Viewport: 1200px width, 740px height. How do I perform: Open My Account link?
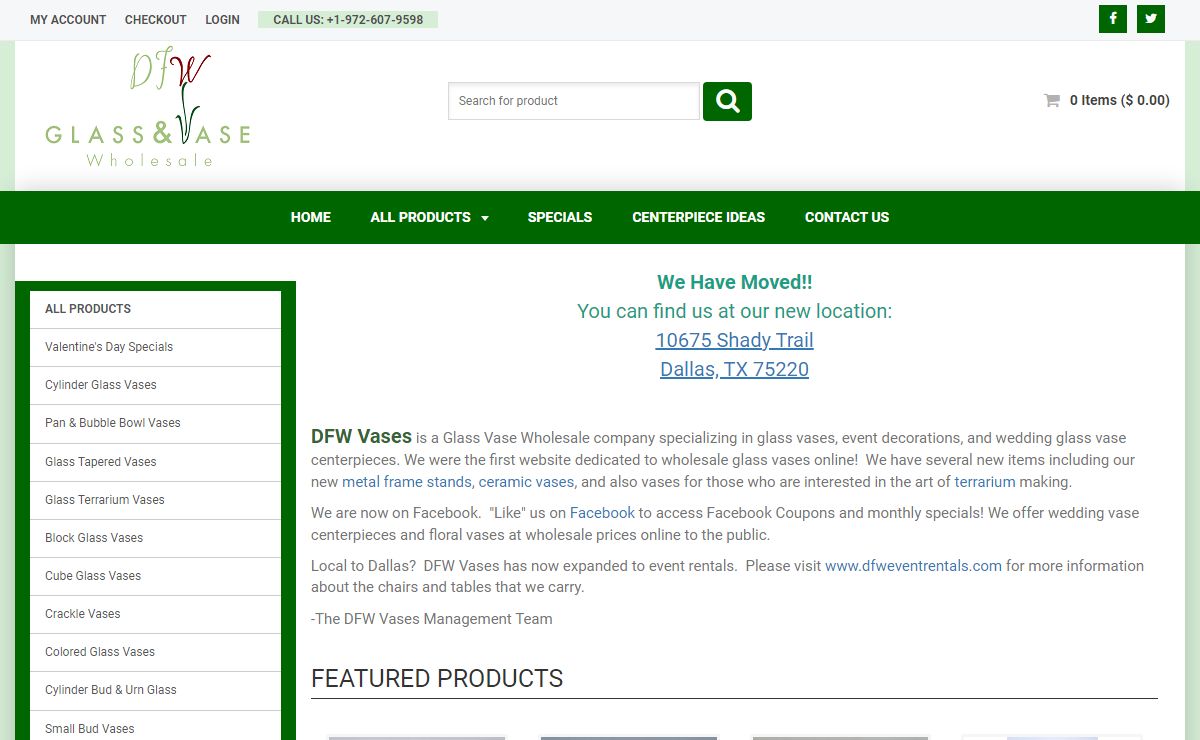68,20
